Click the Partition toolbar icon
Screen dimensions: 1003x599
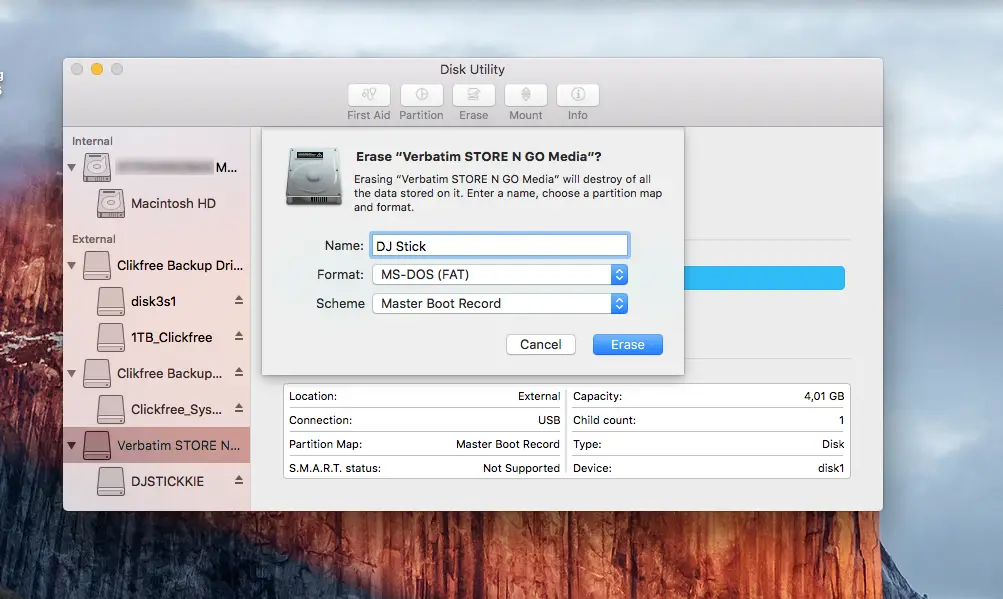(421, 95)
